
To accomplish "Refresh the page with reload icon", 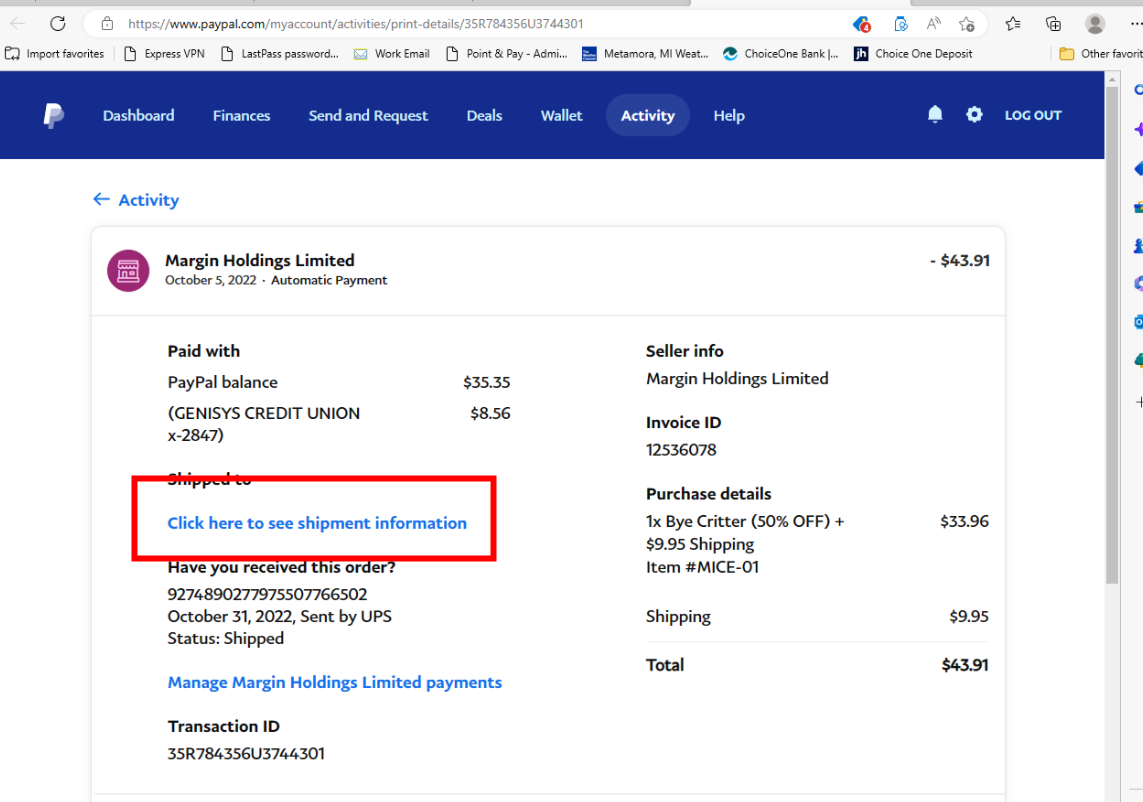I will coord(58,23).
